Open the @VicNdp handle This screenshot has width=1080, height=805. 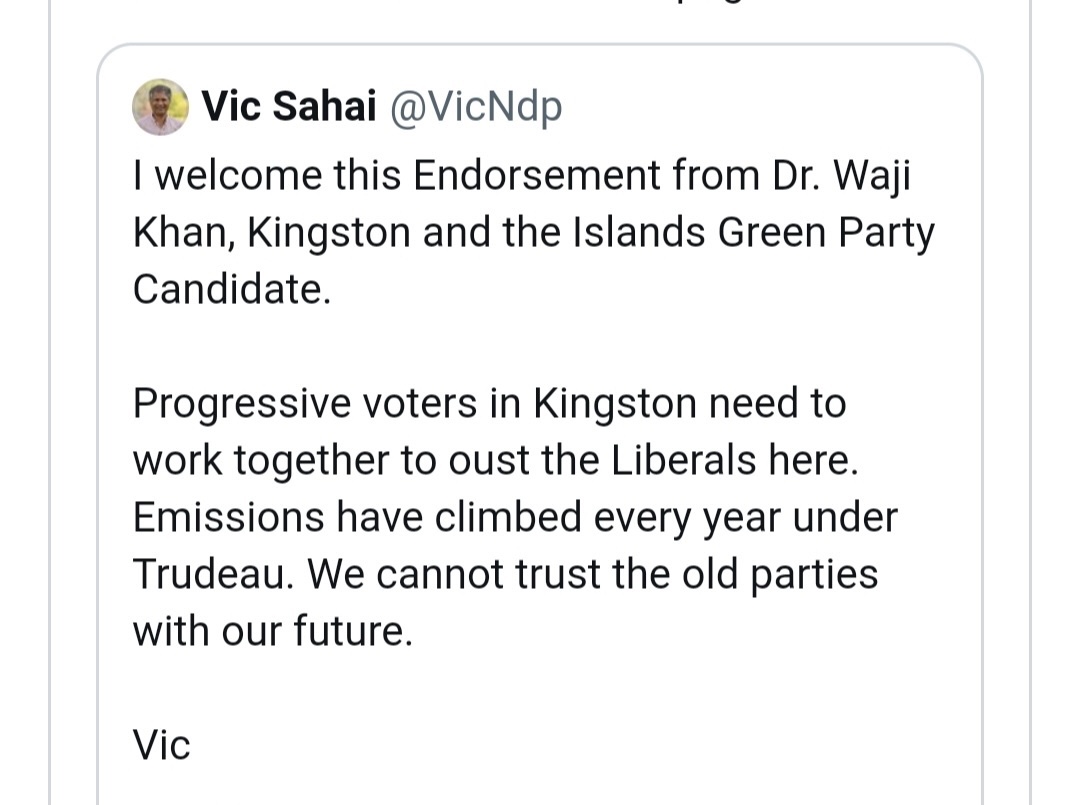point(476,107)
